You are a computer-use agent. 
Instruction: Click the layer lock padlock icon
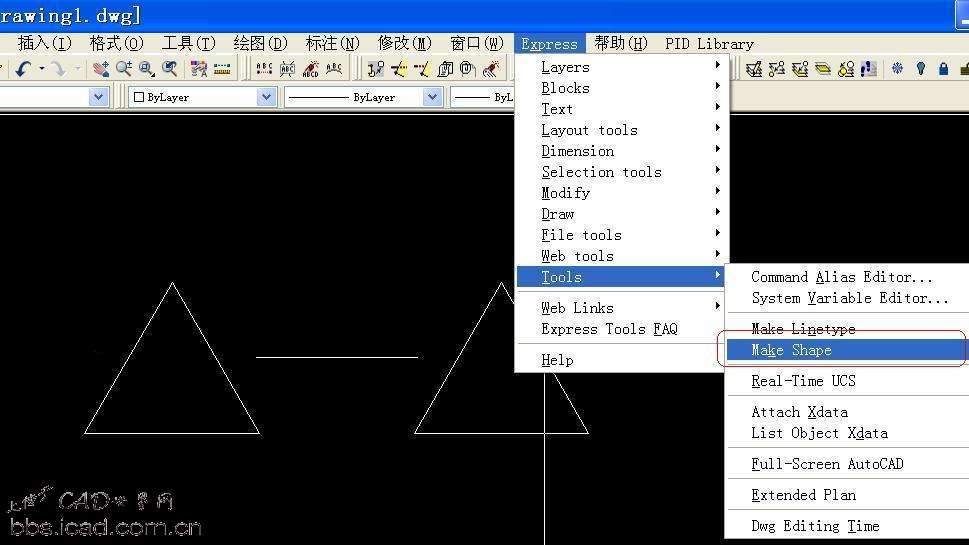click(943, 69)
